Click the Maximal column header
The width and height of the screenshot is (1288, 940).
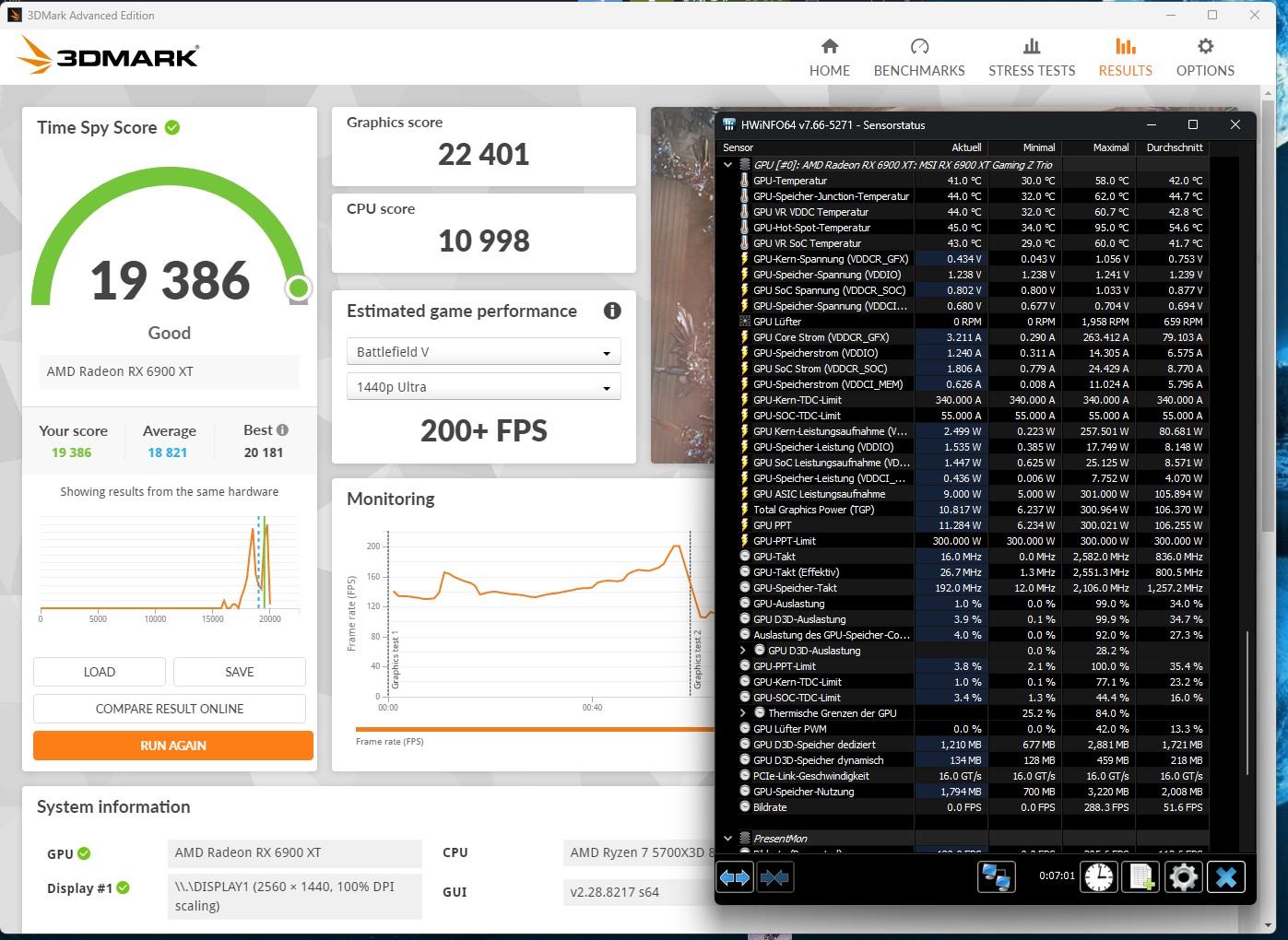[x=1097, y=147]
